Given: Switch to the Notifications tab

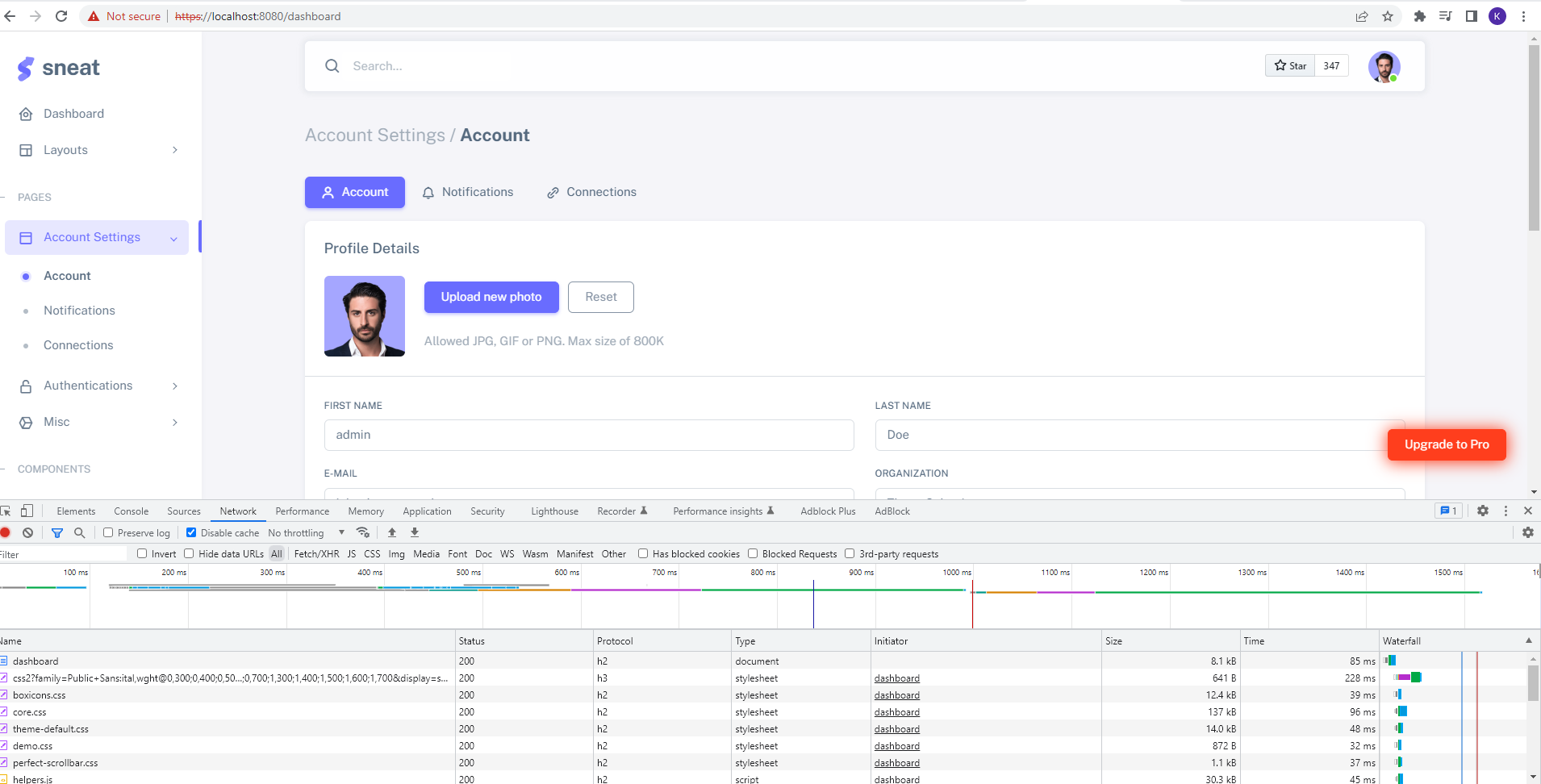Looking at the screenshot, I should tap(468, 192).
